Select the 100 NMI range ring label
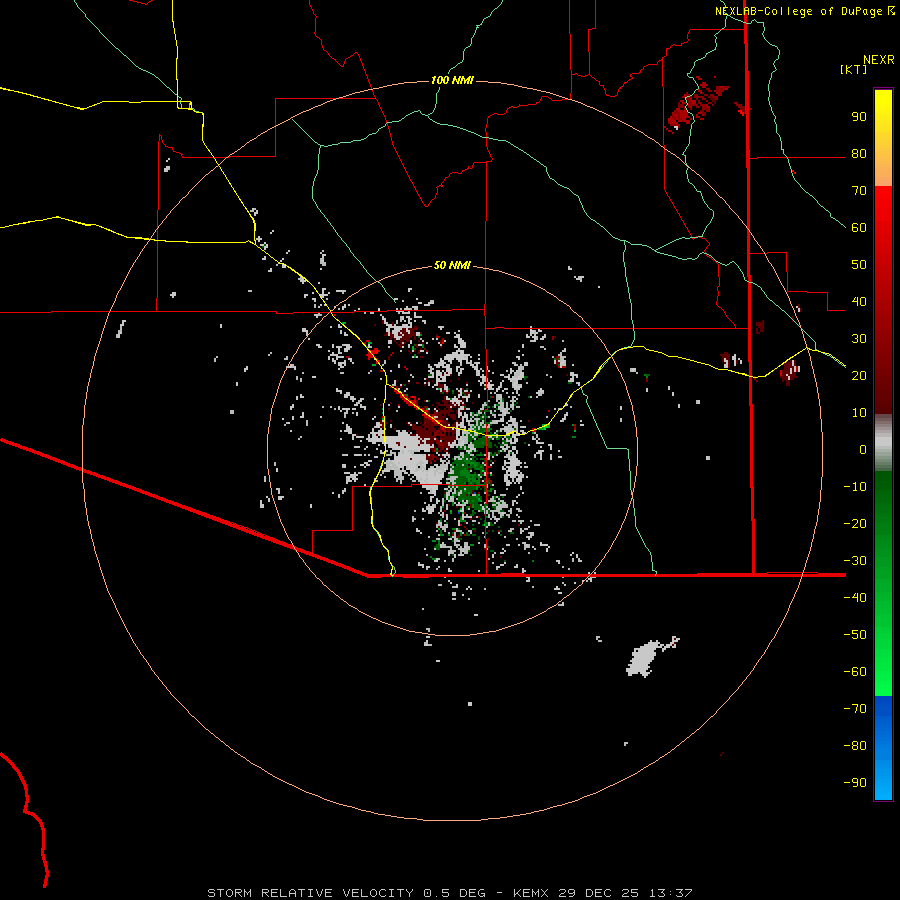Viewport: 900px width, 900px height. [452, 80]
